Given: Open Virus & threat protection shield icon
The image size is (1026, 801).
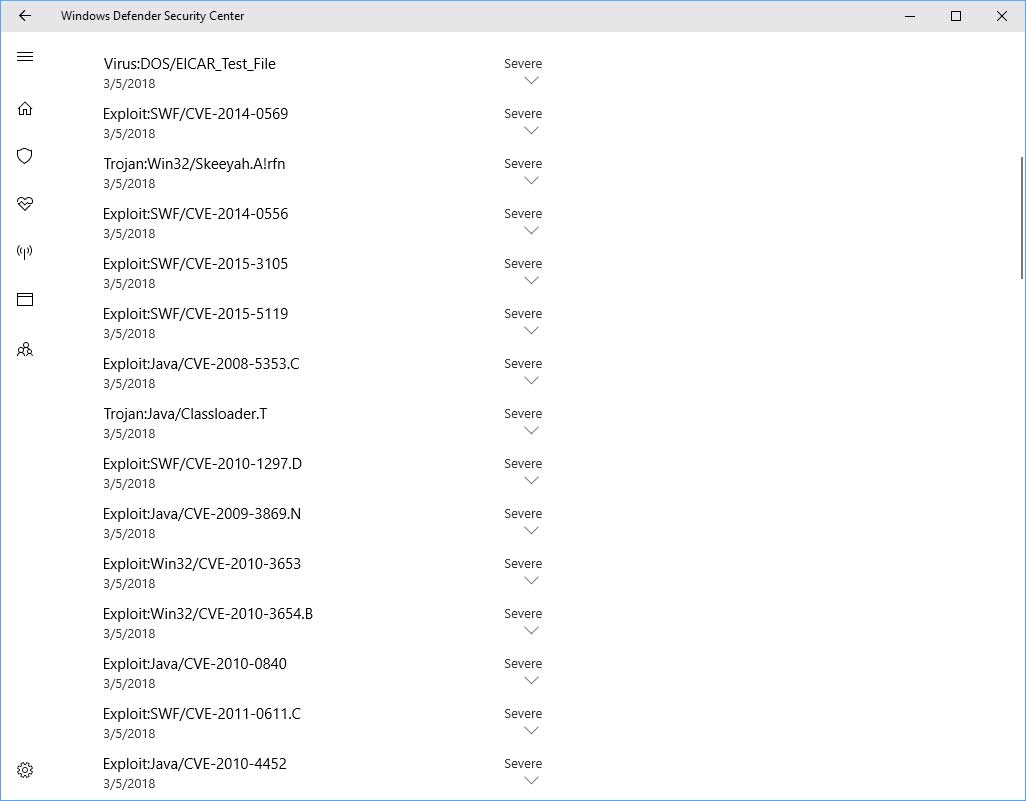Looking at the screenshot, I should pos(25,156).
